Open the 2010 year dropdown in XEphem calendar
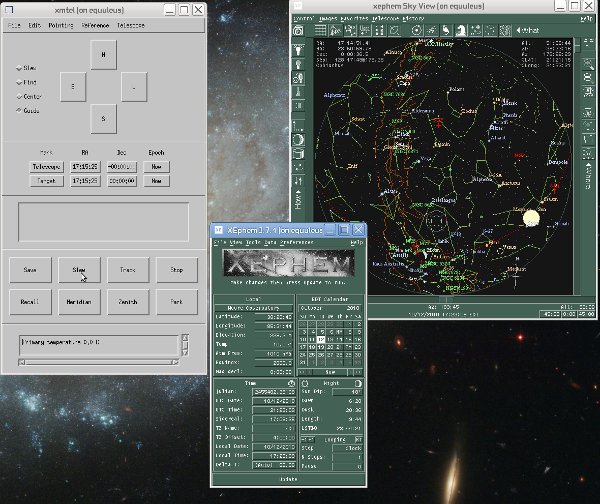Viewport: 600px width, 504px height. point(353,308)
